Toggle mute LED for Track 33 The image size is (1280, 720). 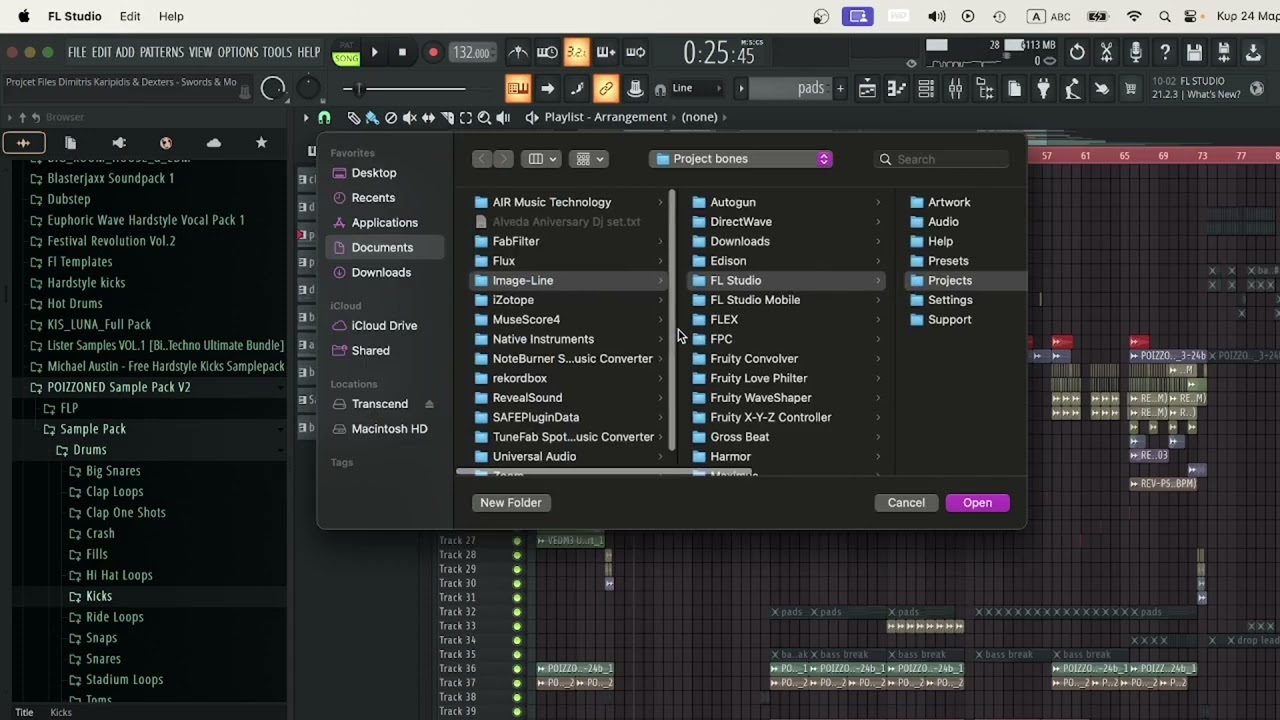click(517, 626)
